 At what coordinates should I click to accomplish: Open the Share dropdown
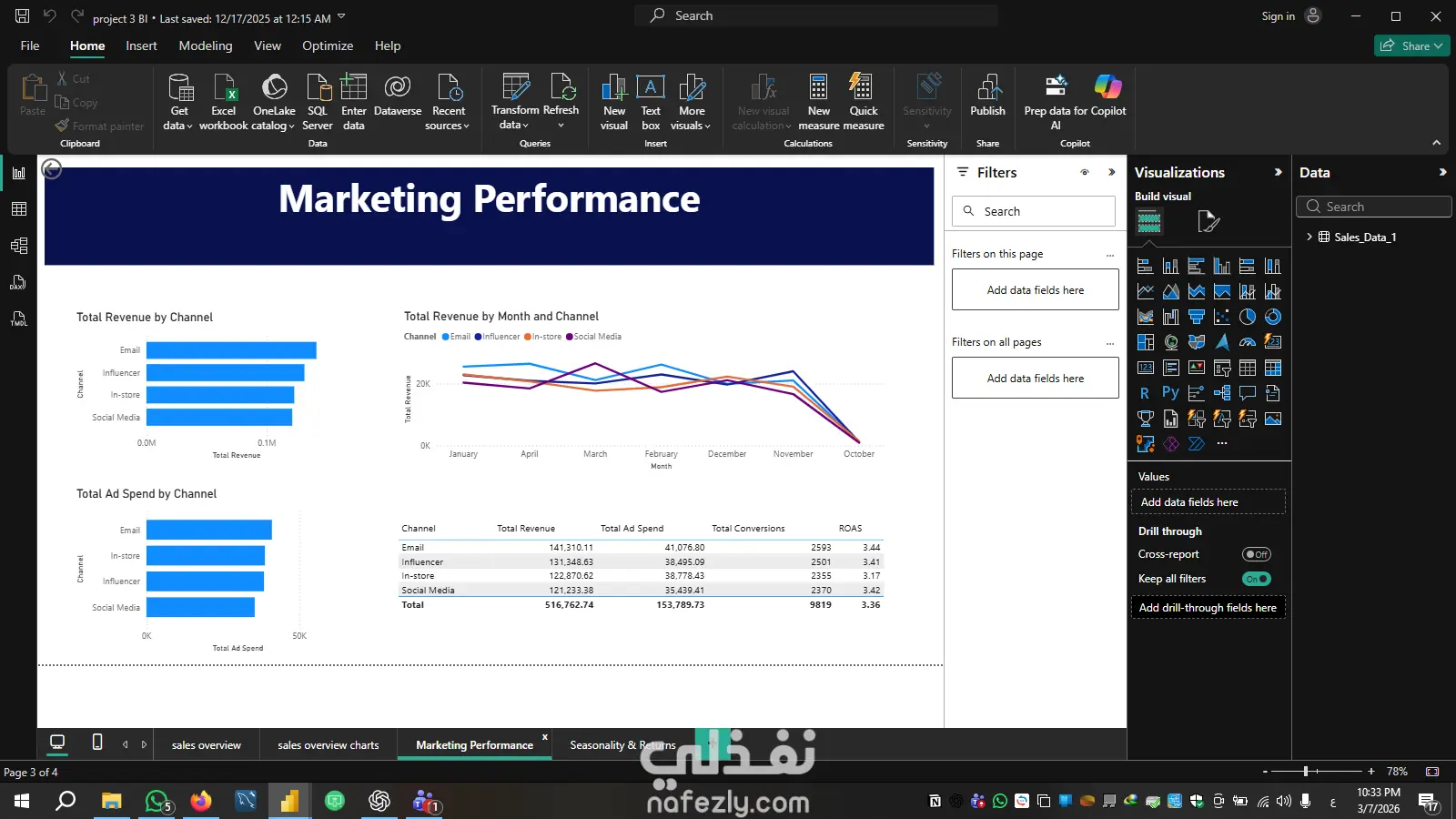[x=1412, y=45]
